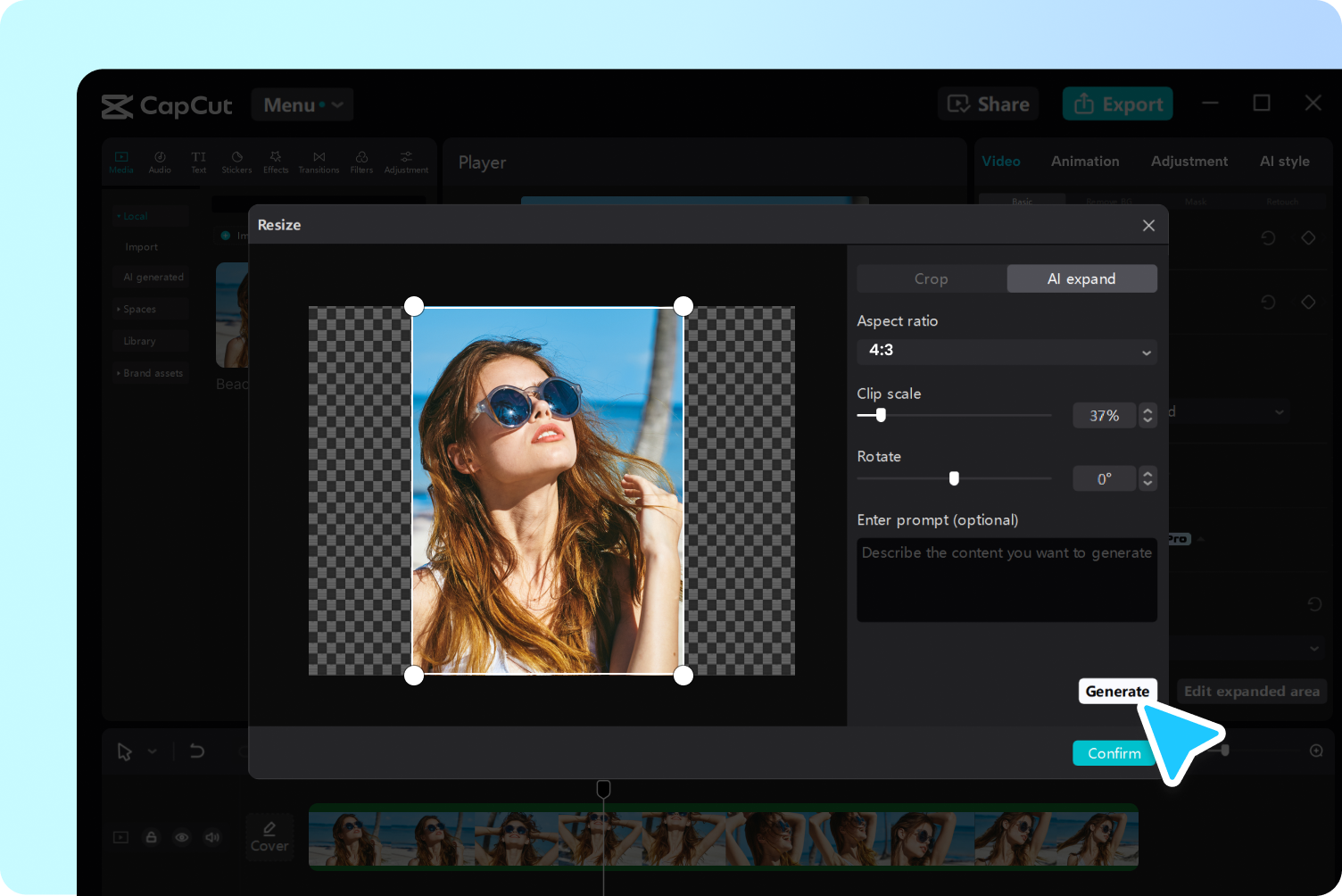Click the prompt text input field
Image resolution: width=1342 pixels, height=896 pixels.
click(x=1006, y=580)
